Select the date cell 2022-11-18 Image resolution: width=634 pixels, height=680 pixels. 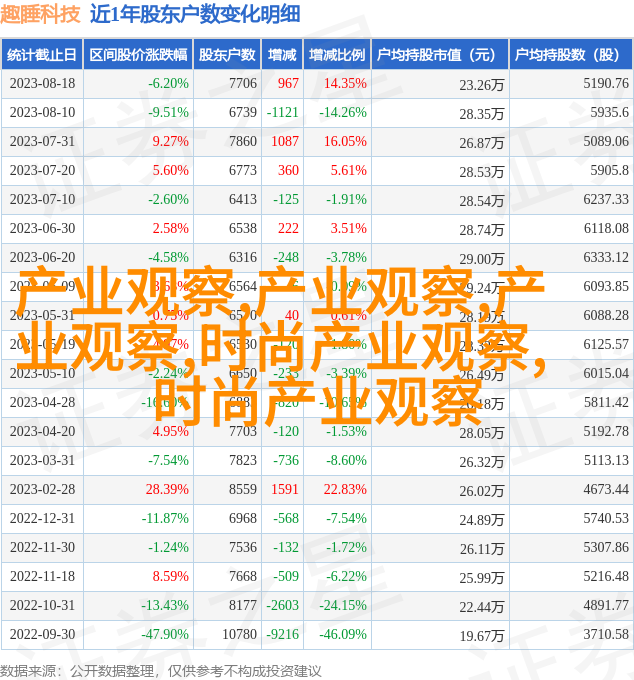42,577
